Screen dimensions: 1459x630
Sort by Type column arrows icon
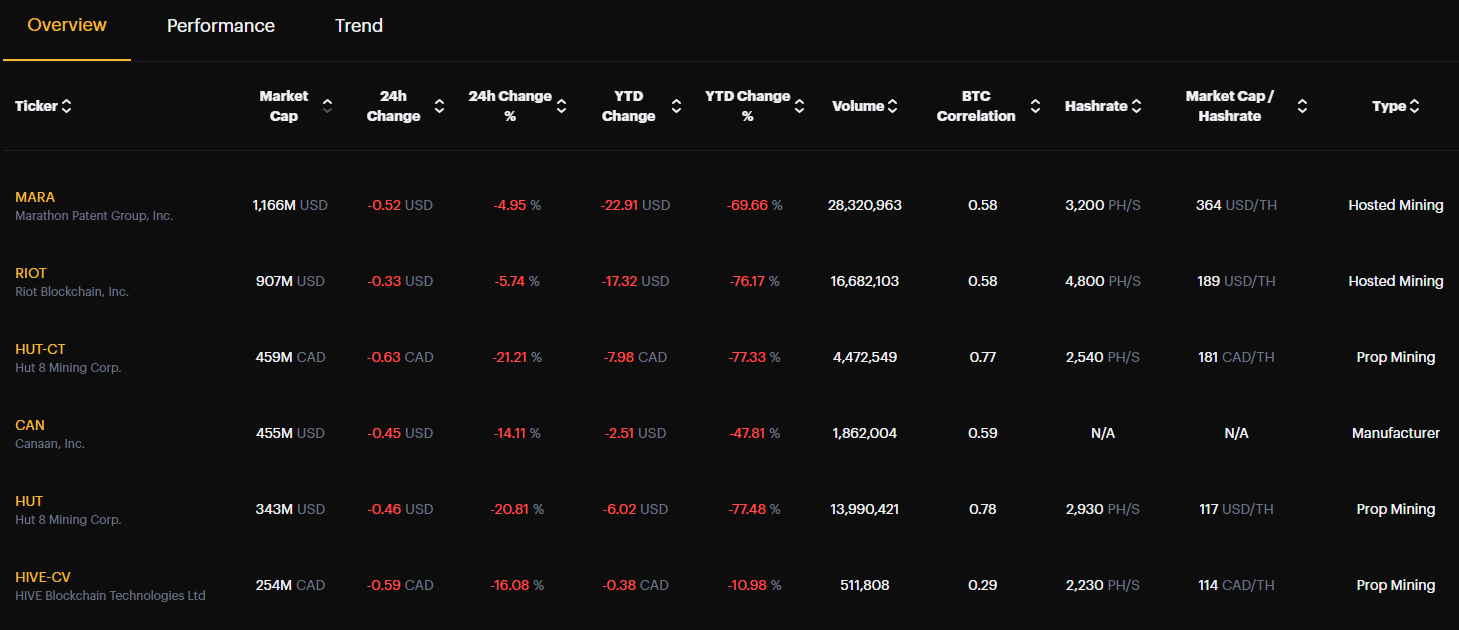[1414, 106]
